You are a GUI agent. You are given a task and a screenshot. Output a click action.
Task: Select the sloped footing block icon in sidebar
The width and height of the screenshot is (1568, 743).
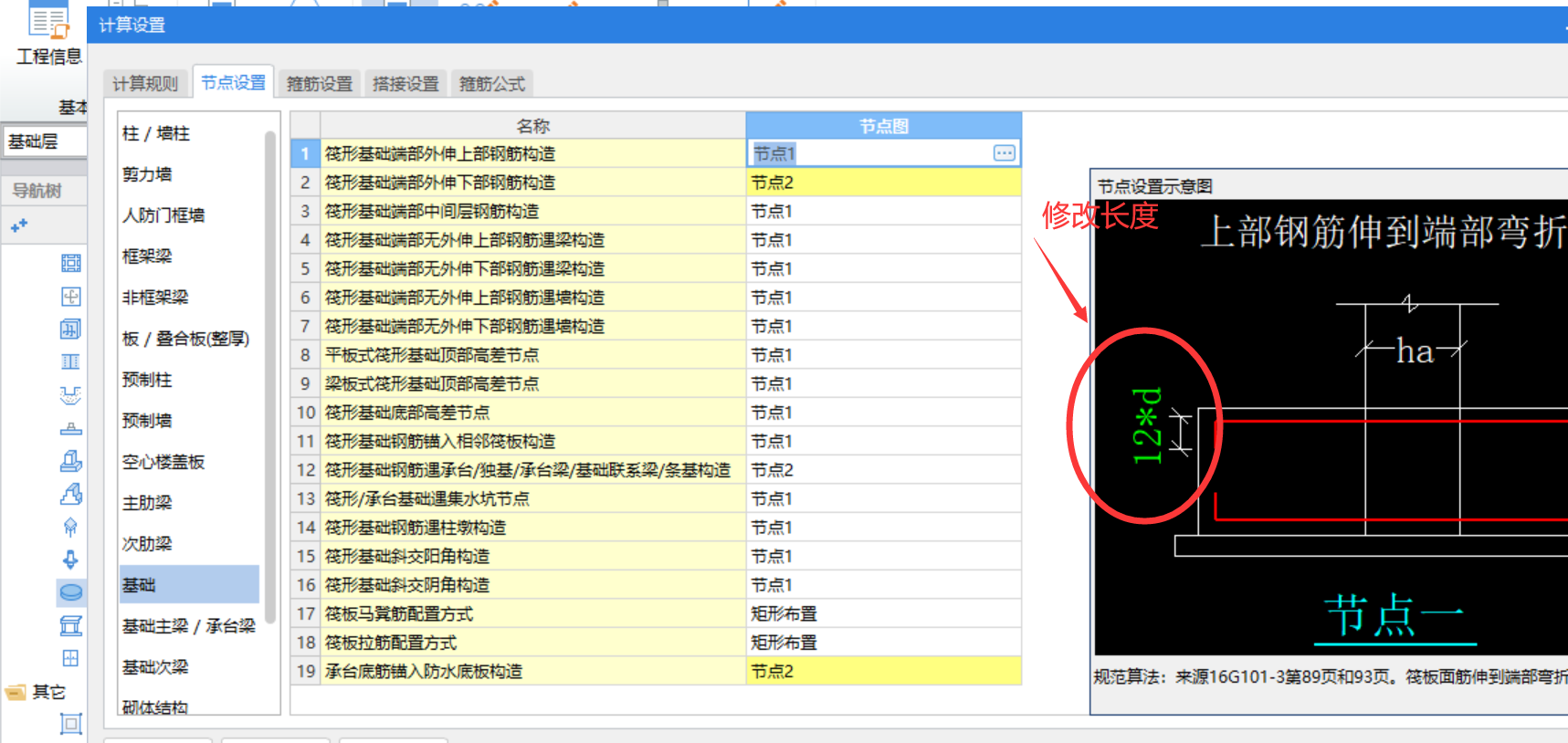point(70,494)
